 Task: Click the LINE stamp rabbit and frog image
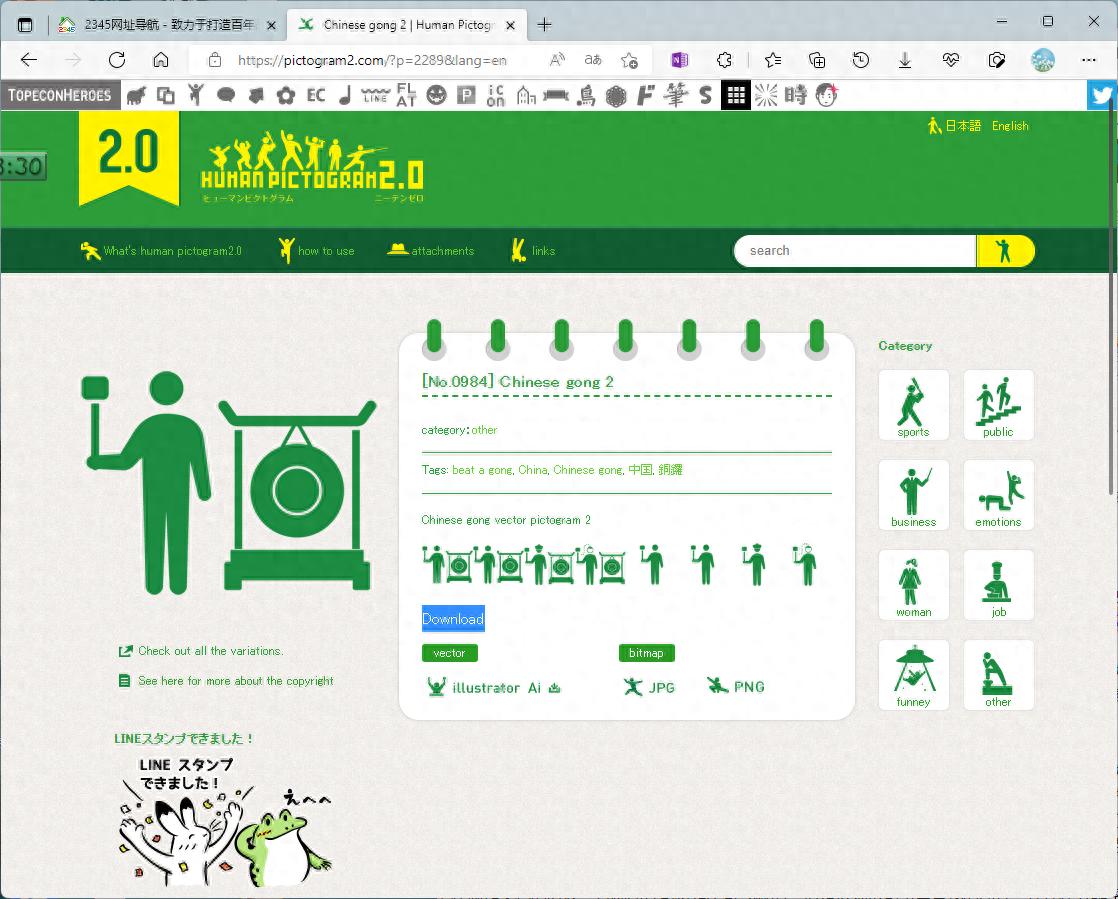(225, 821)
